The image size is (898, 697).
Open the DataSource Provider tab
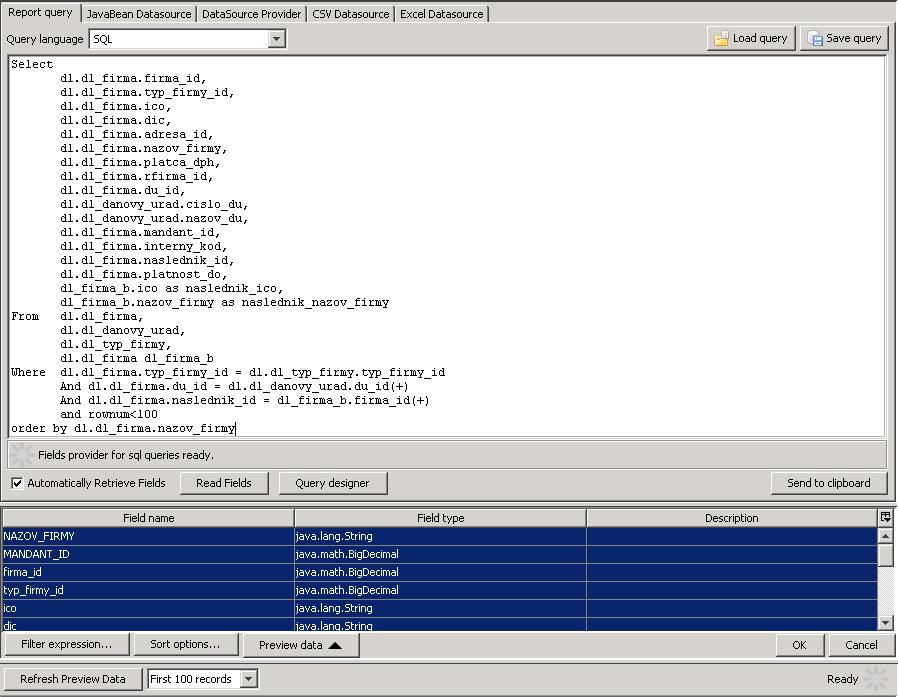point(251,14)
